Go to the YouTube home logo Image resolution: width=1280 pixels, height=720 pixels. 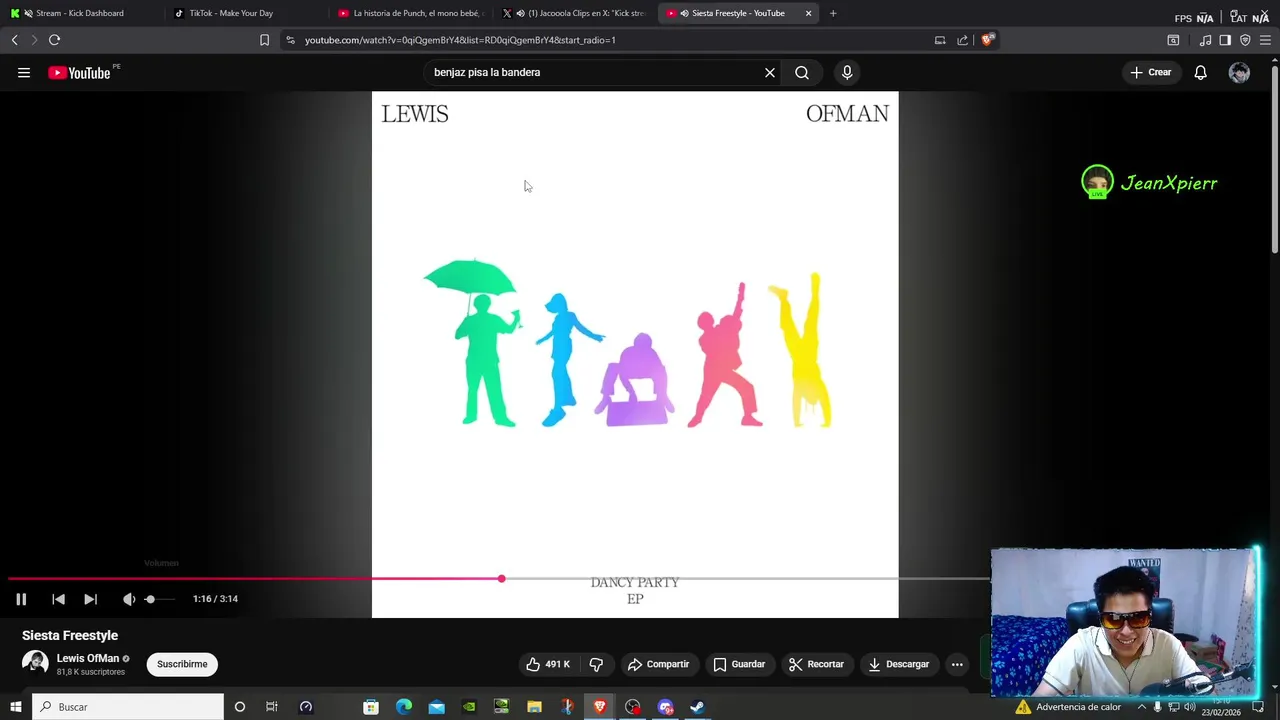[79, 72]
